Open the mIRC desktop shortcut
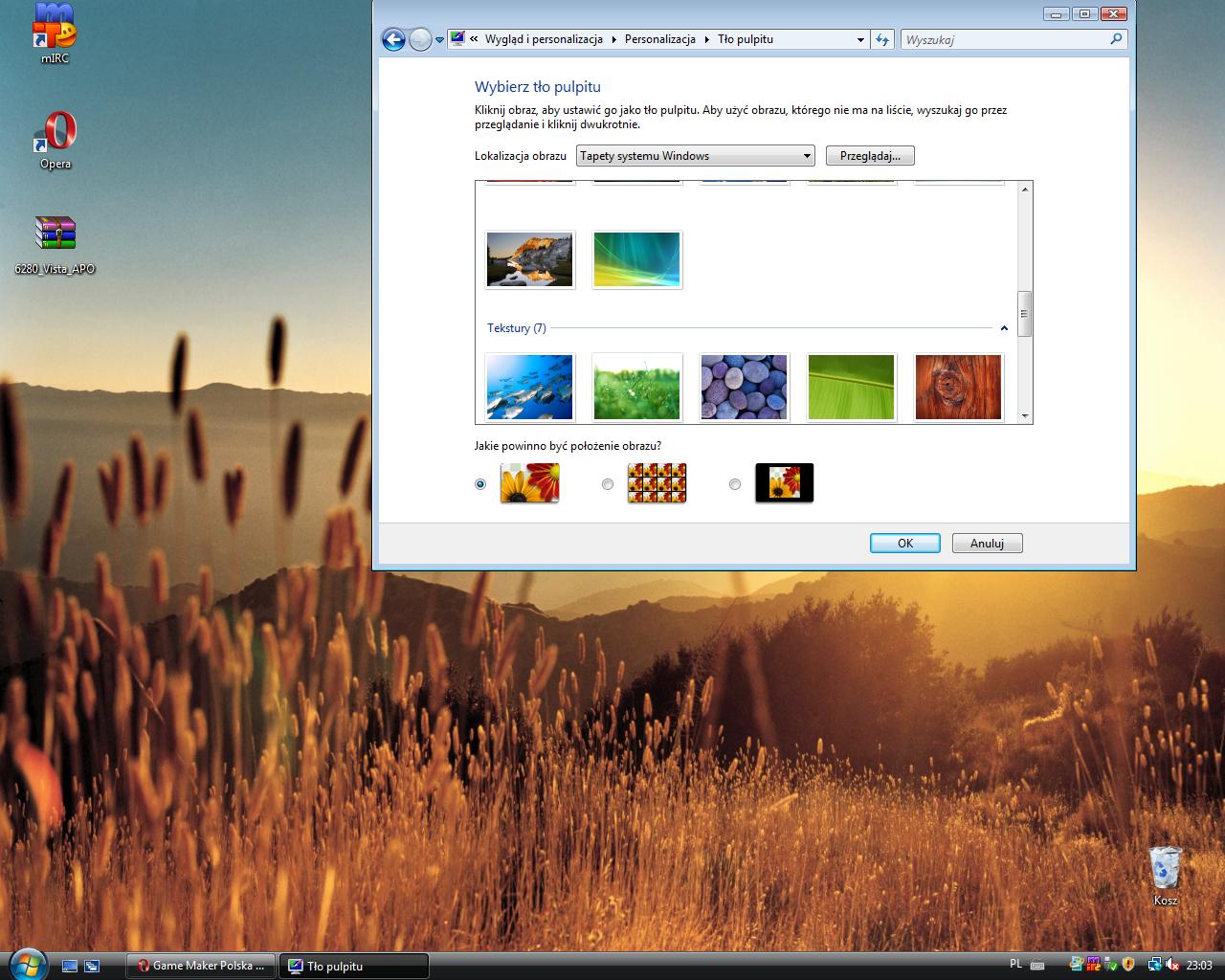 (55, 29)
